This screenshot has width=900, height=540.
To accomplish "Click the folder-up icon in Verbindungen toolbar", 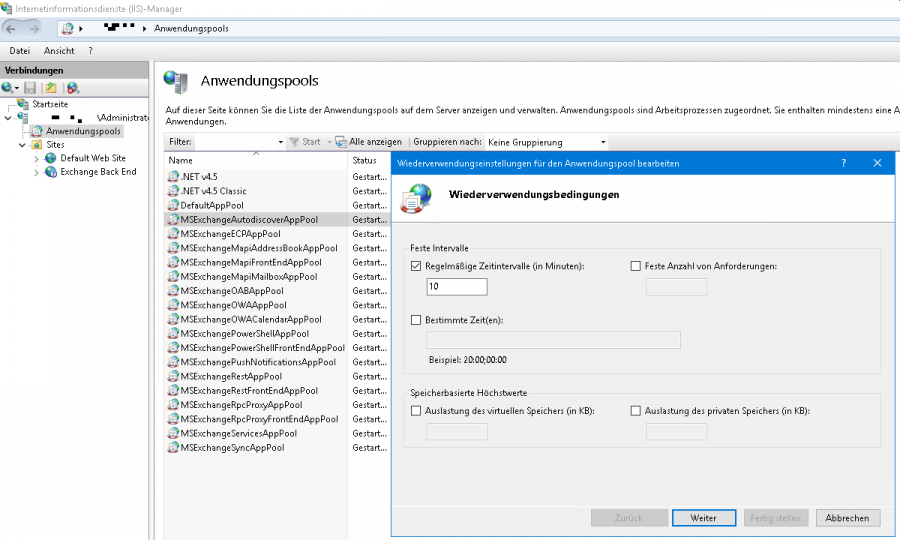I will tap(50, 88).
